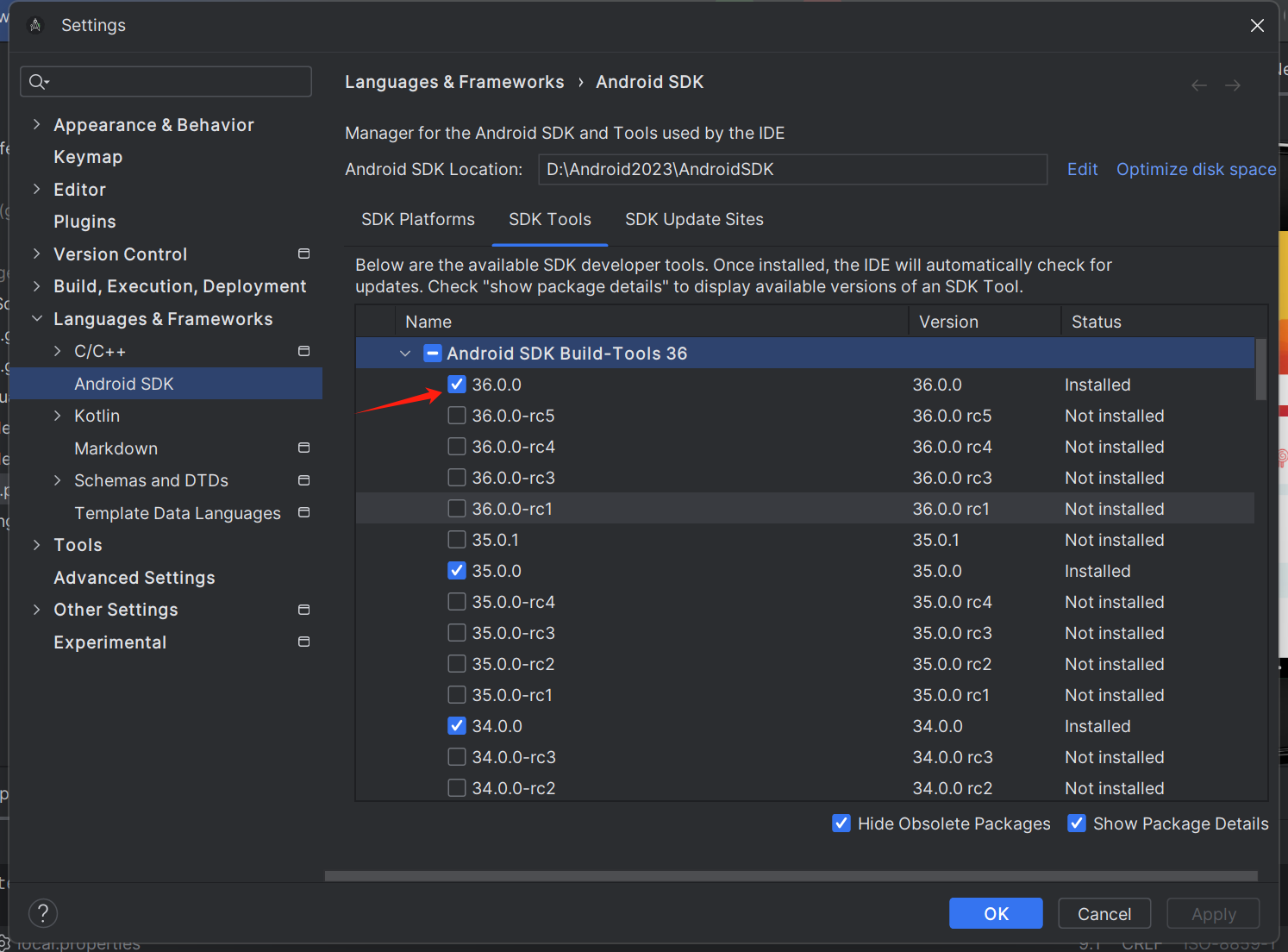Click the project-level icon beside Markdown

[x=303, y=448]
